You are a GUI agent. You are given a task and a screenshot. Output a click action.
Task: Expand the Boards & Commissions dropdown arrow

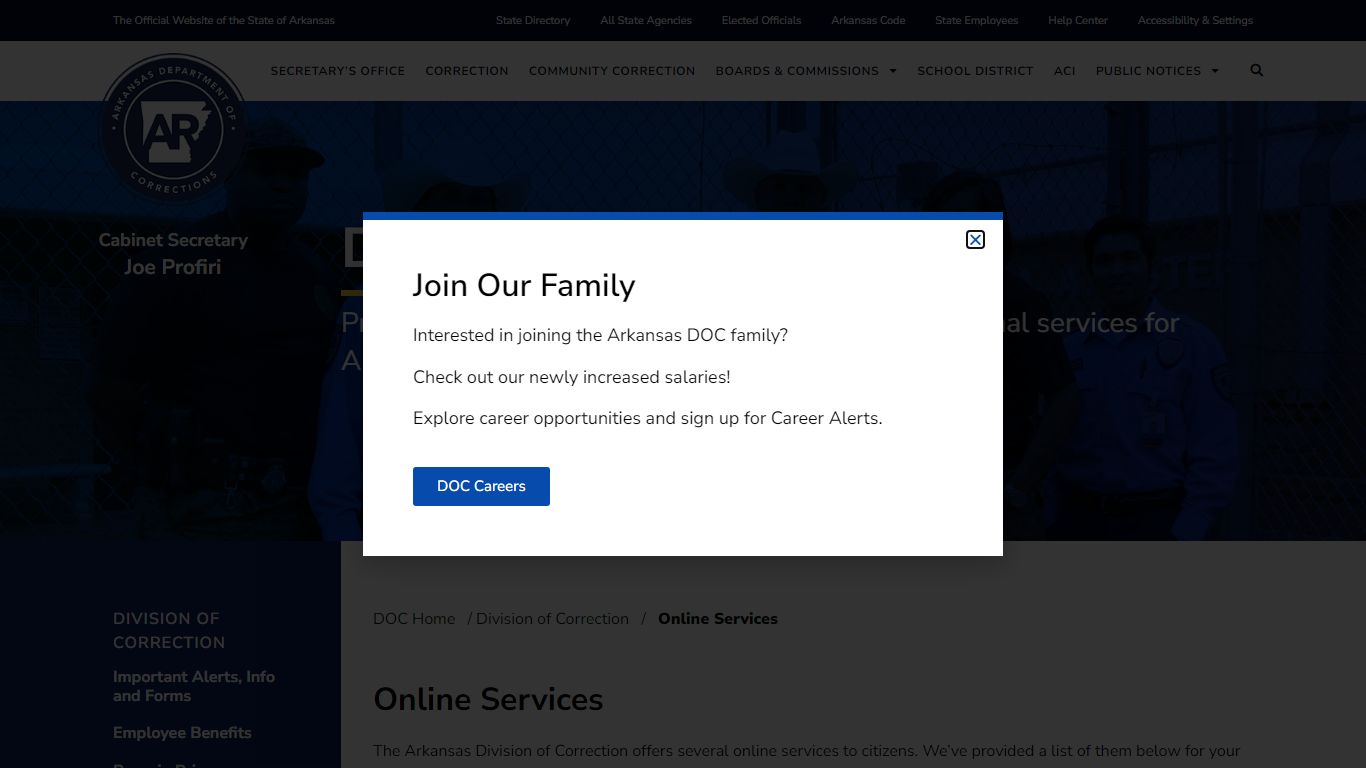click(893, 71)
